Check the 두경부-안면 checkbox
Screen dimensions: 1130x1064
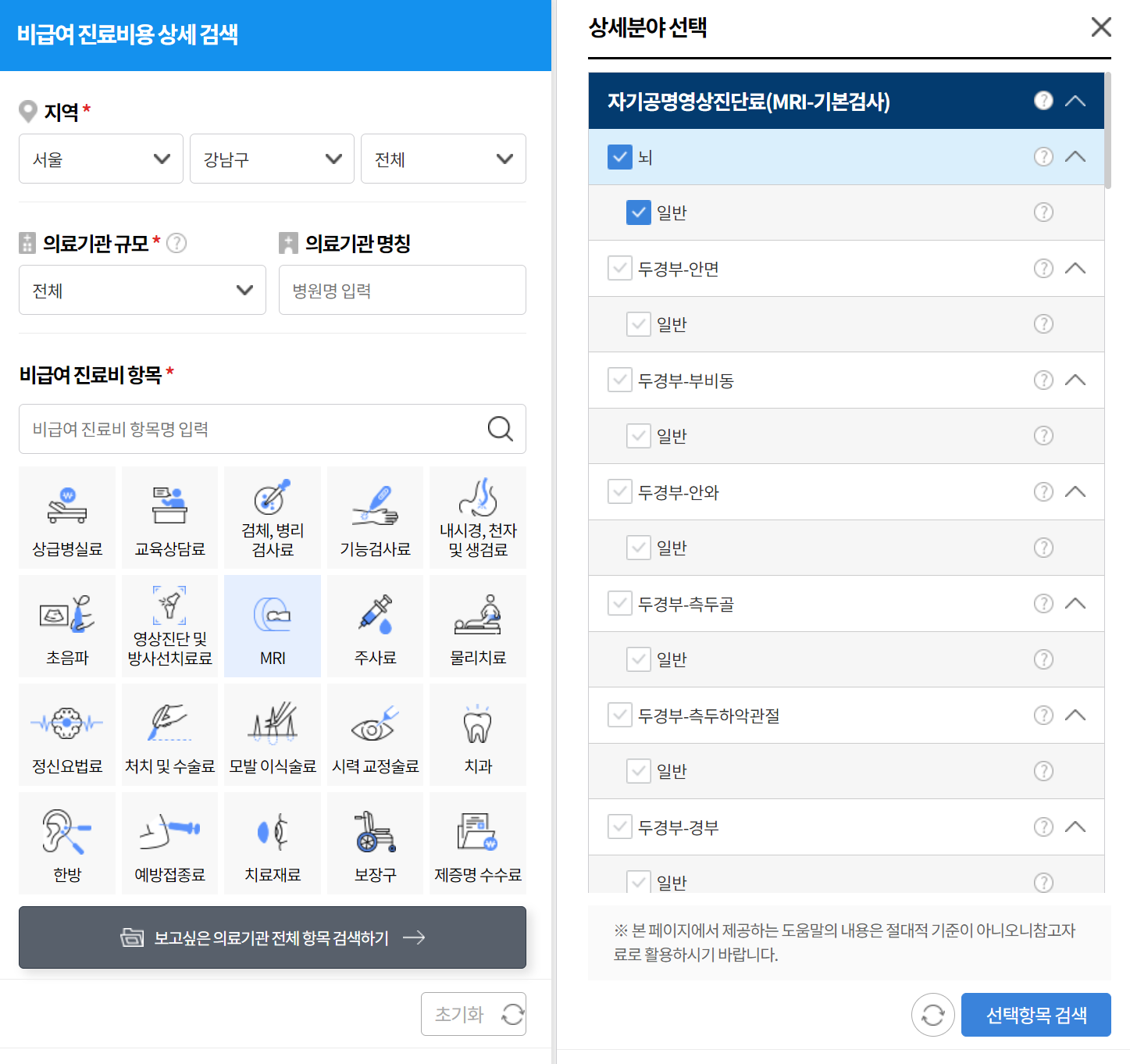pos(619,268)
